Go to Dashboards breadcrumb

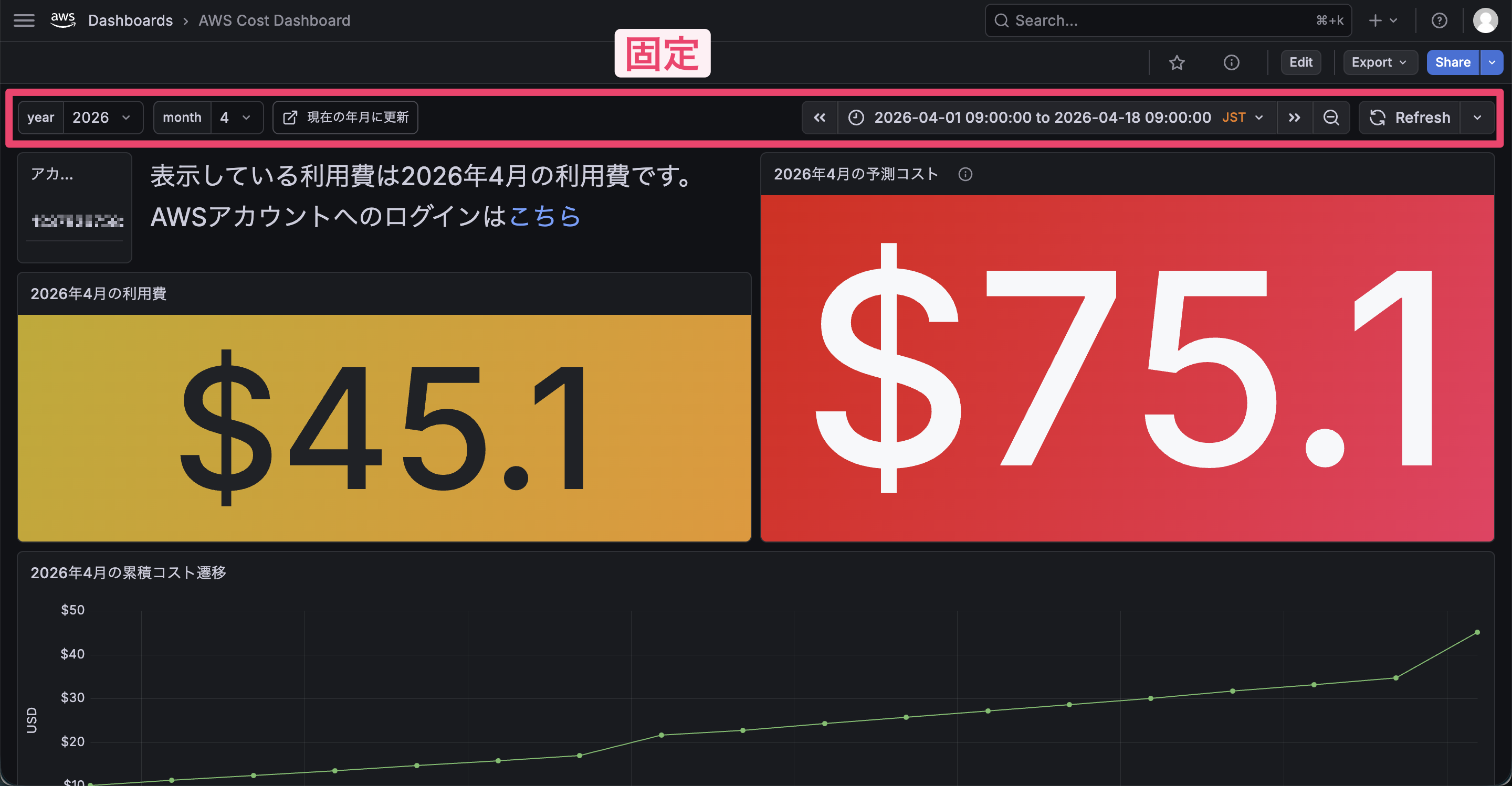[x=130, y=20]
